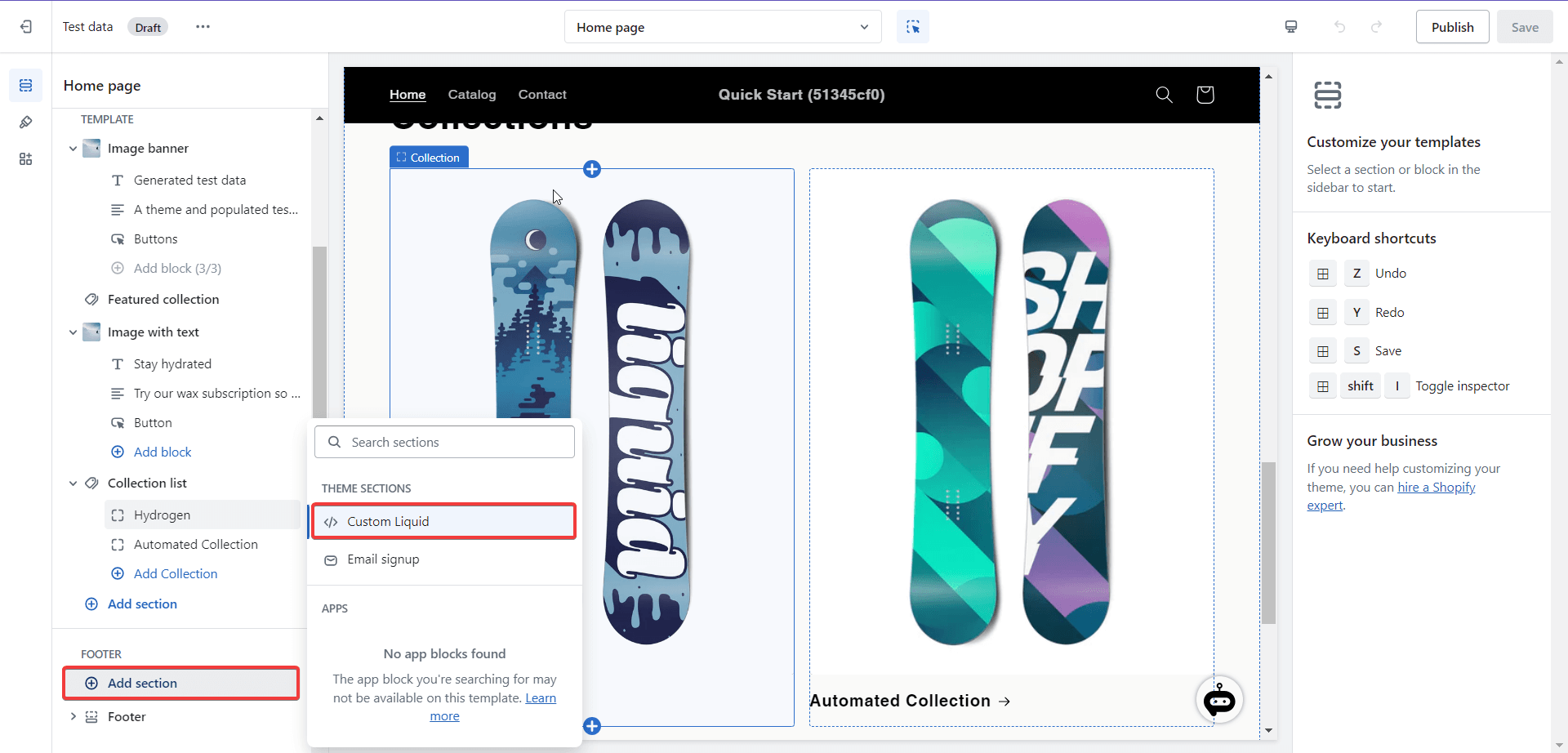Open the Home page template dropdown
1568x753 pixels.
pyautogui.click(x=723, y=27)
